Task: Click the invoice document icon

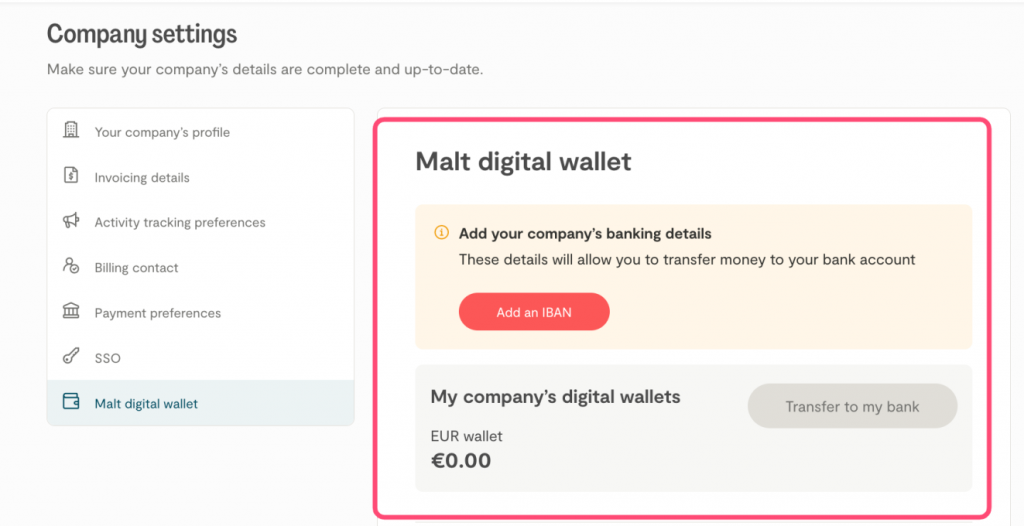Action: click(x=71, y=176)
